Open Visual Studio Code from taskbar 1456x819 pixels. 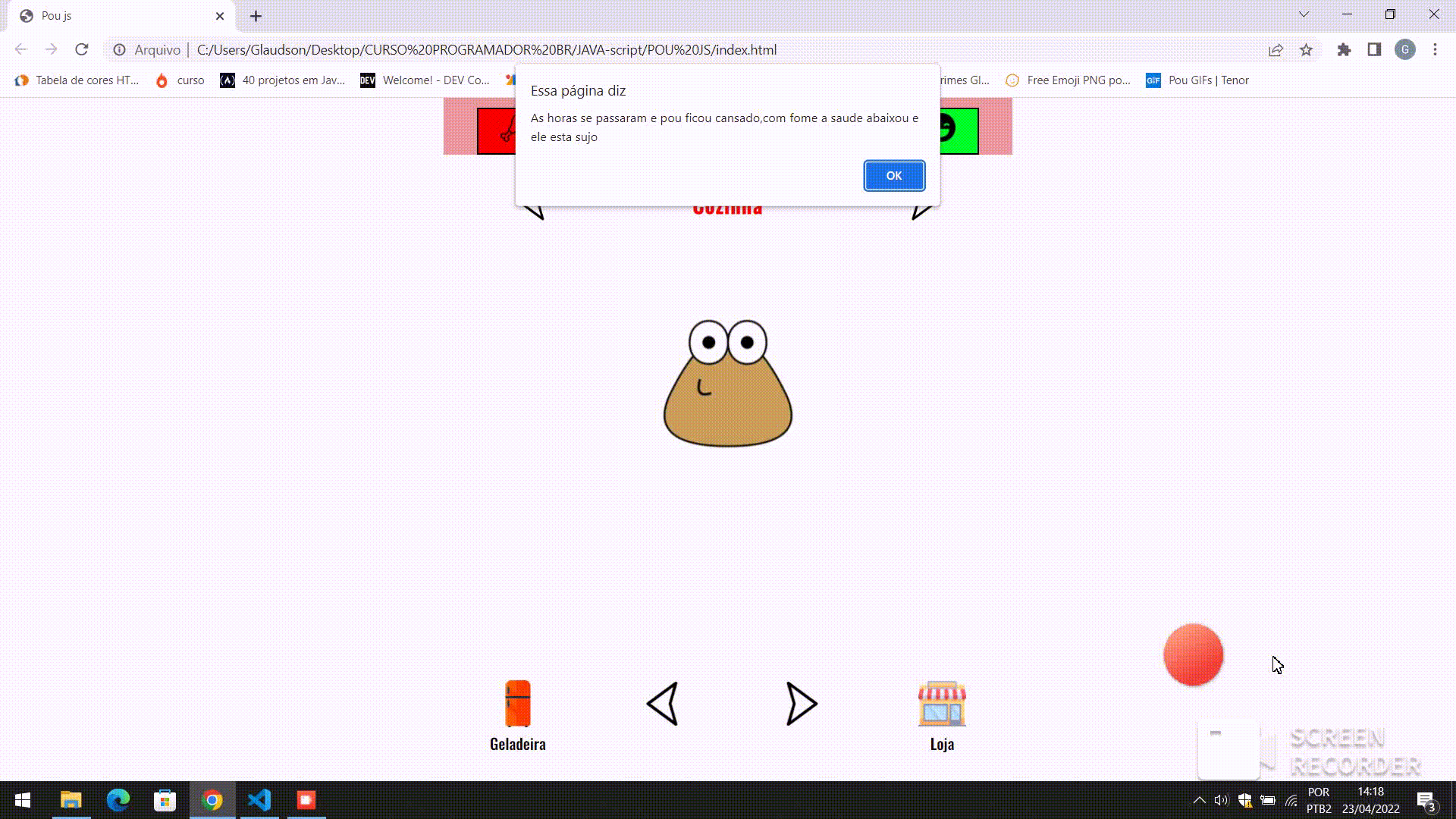click(x=259, y=800)
